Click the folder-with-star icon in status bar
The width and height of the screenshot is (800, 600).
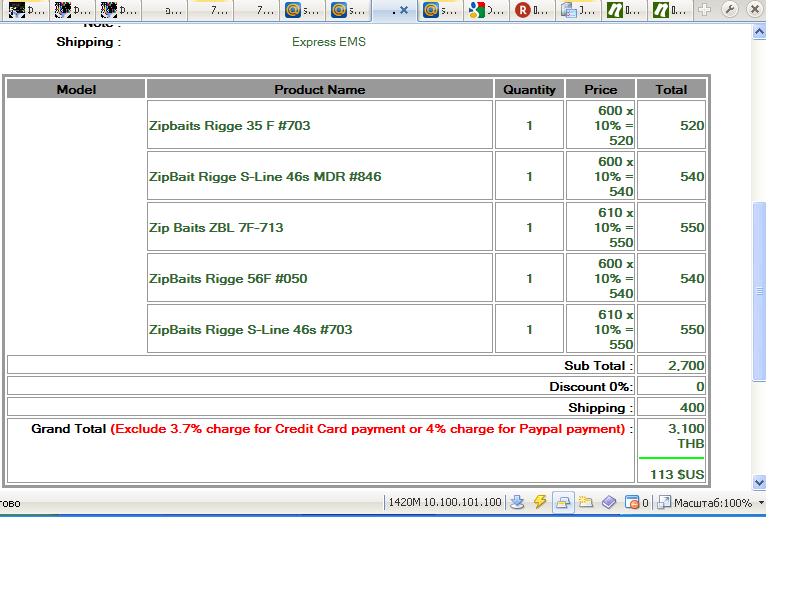coord(585,503)
